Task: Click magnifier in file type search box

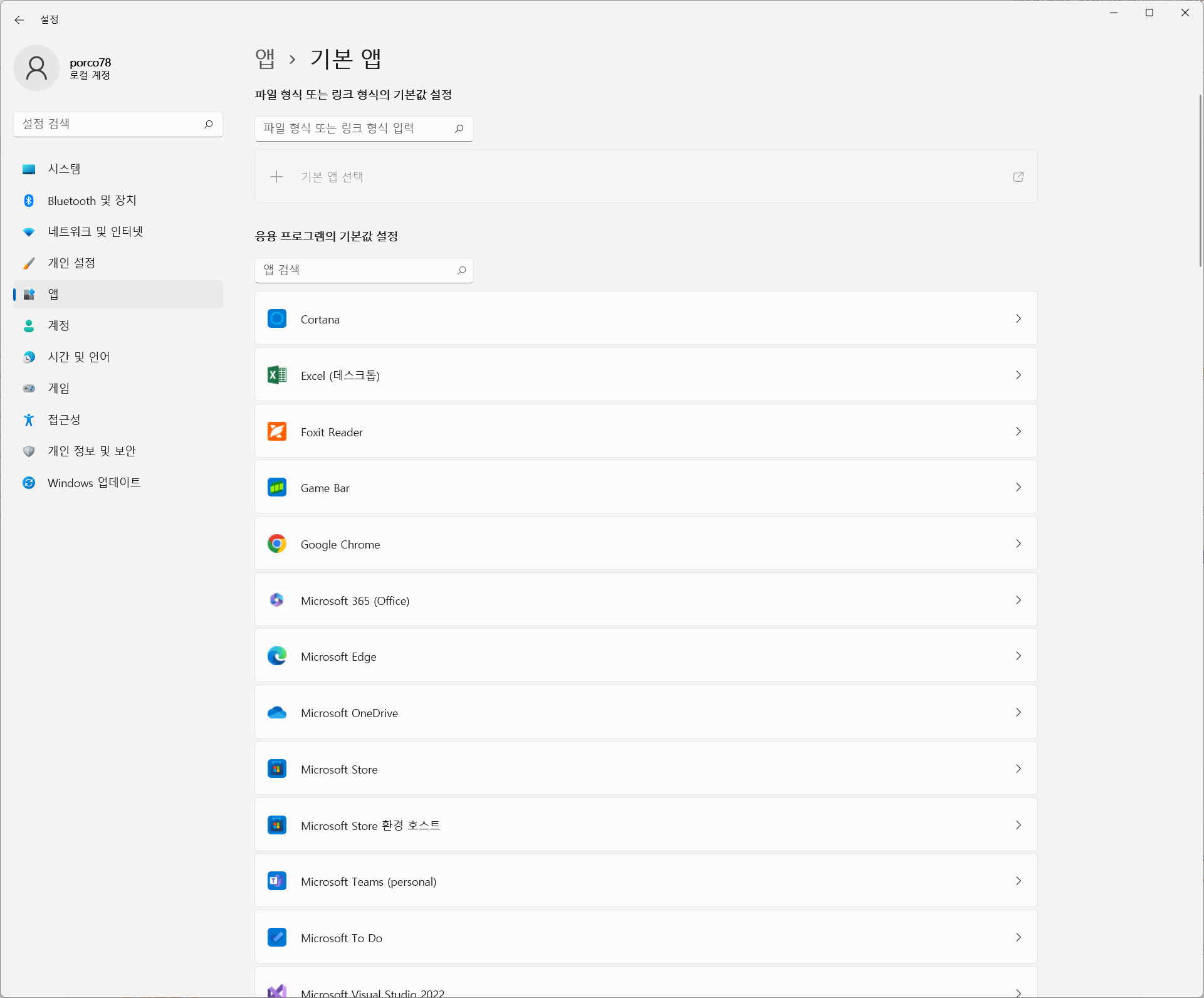Action: [459, 128]
